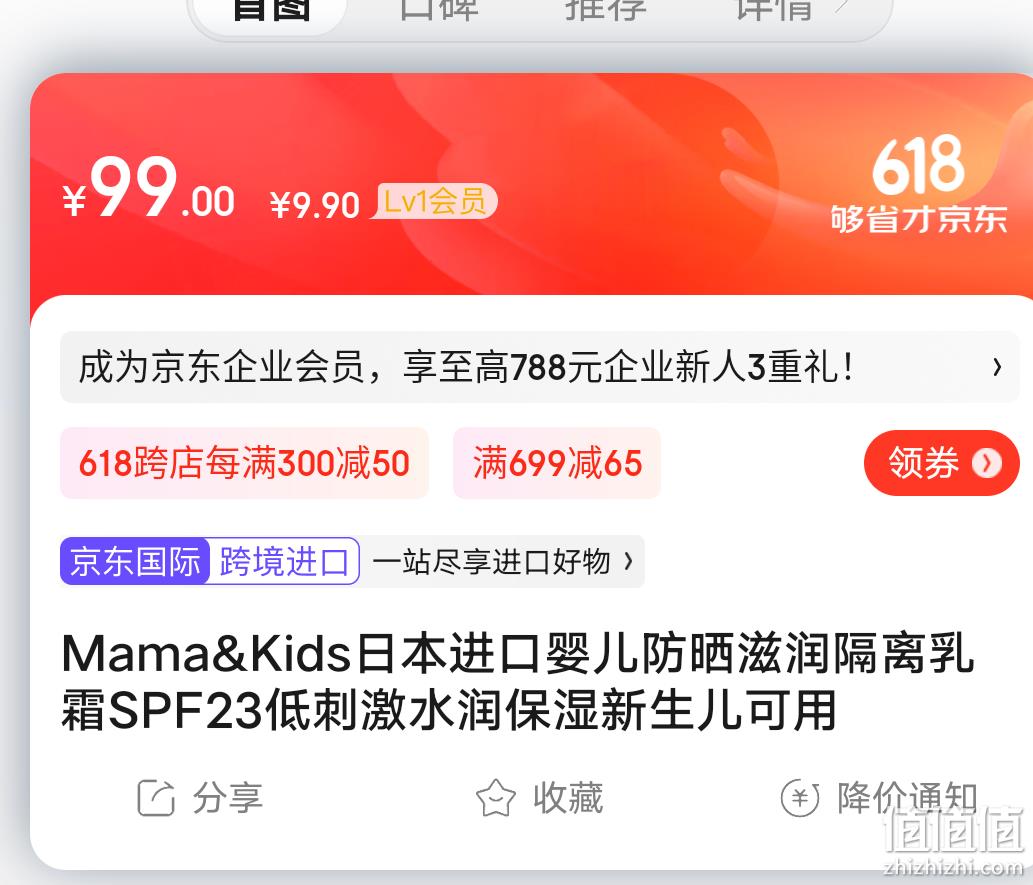Click the Mama&Kids product title
The height and width of the screenshot is (885, 1033).
click(x=518, y=682)
